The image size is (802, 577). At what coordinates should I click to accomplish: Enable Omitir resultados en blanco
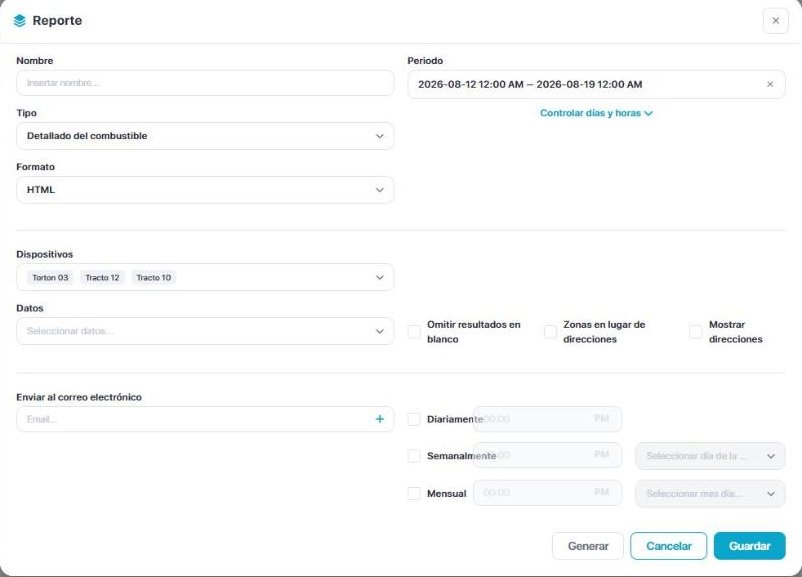pos(414,331)
